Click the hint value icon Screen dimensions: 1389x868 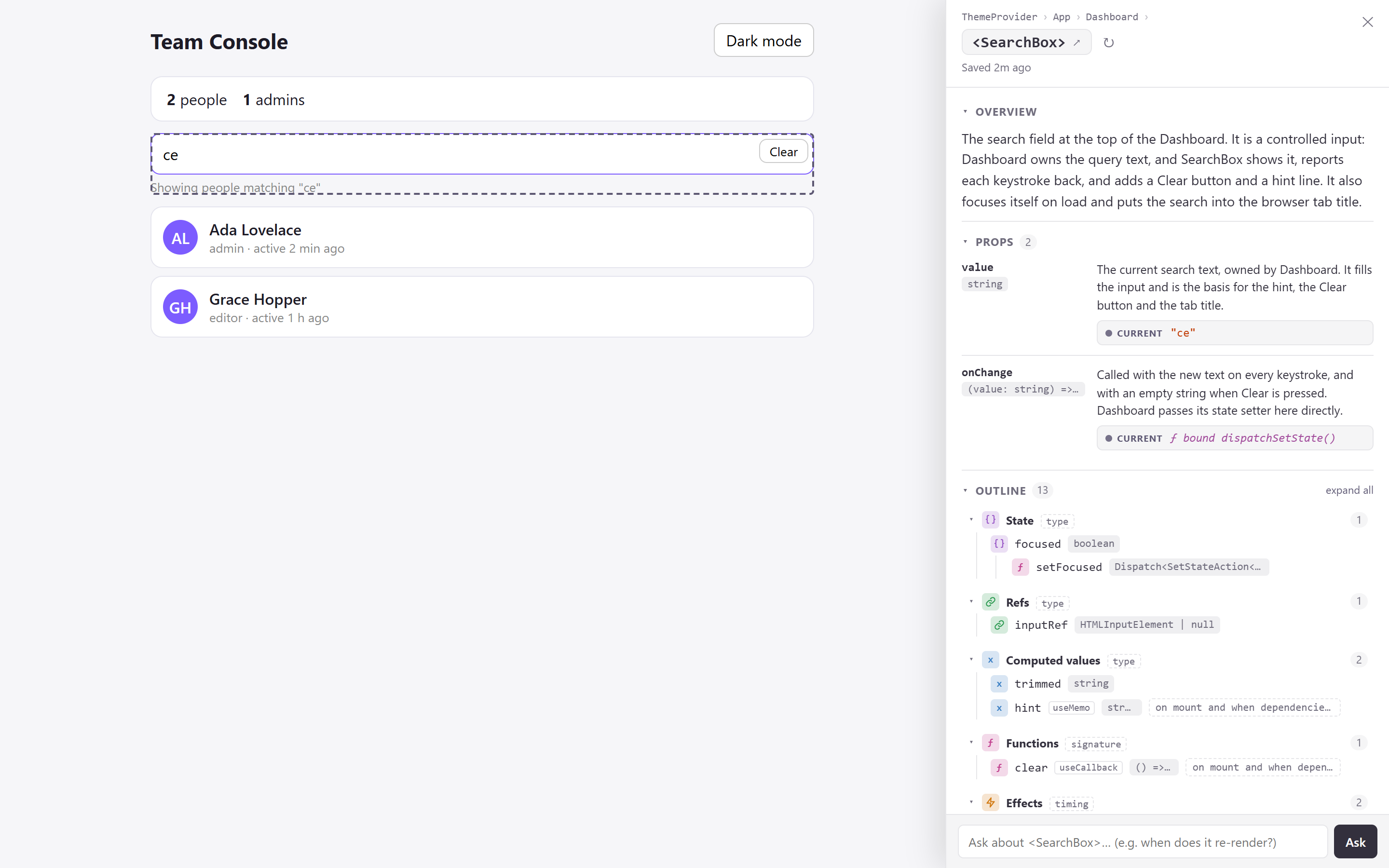coord(999,708)
